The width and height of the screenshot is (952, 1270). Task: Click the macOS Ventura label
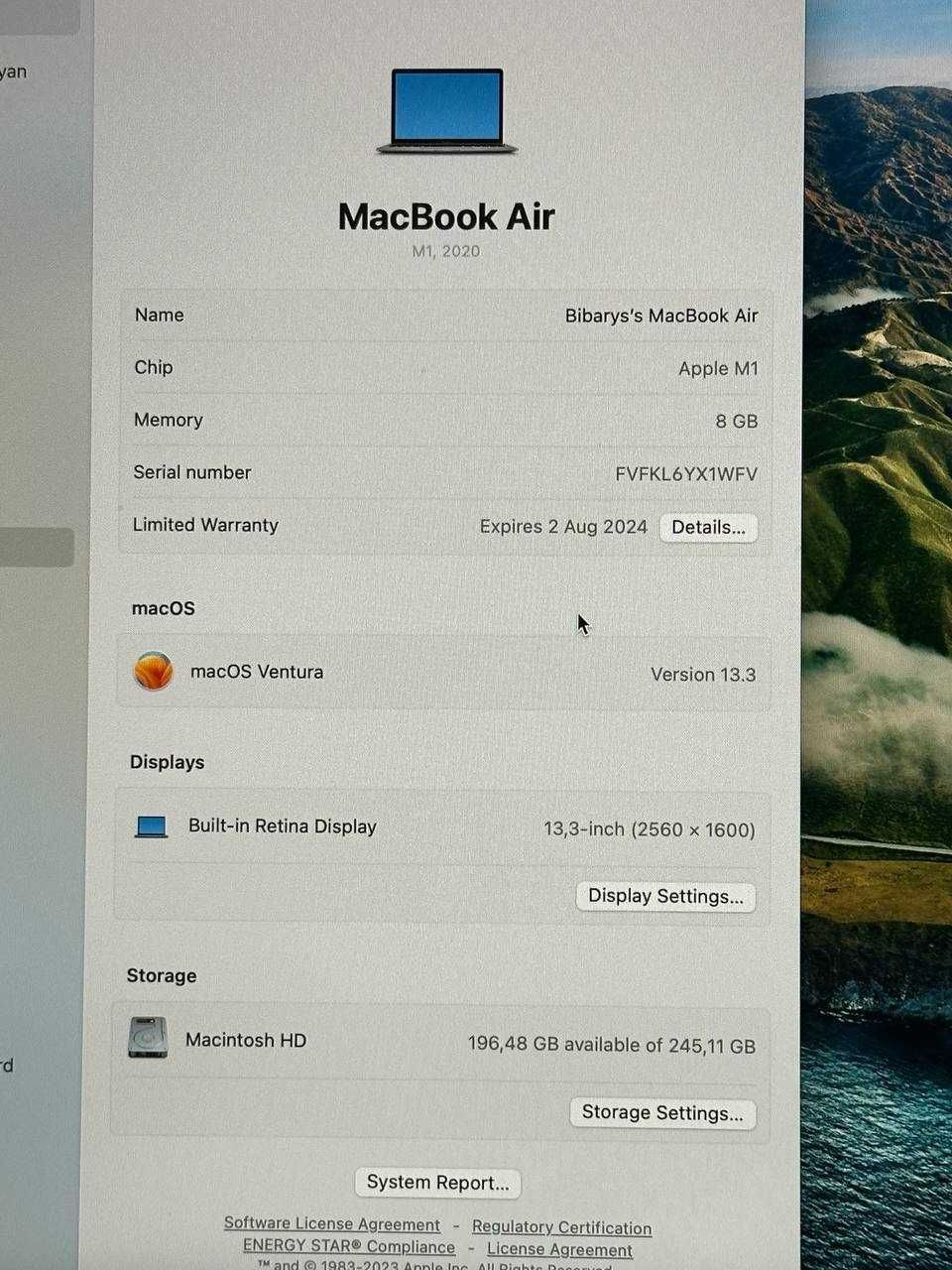click(x=257, y=672)
